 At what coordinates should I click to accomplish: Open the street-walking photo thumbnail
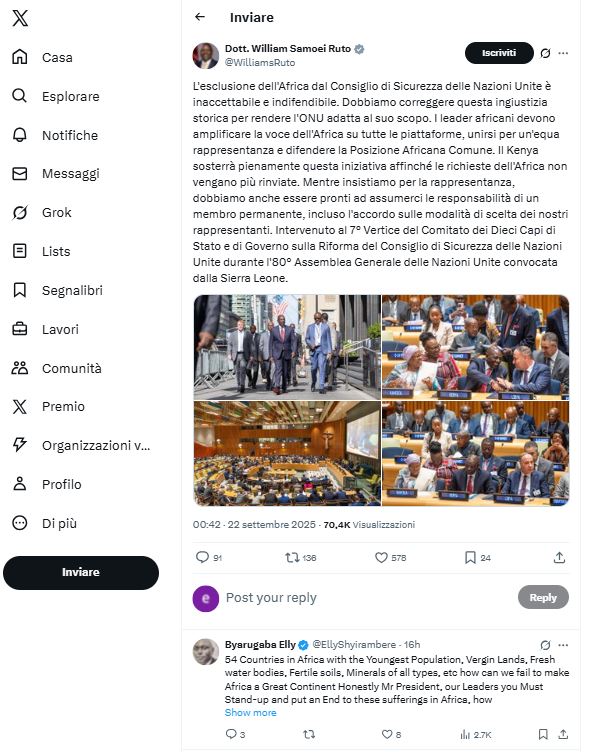287,347
